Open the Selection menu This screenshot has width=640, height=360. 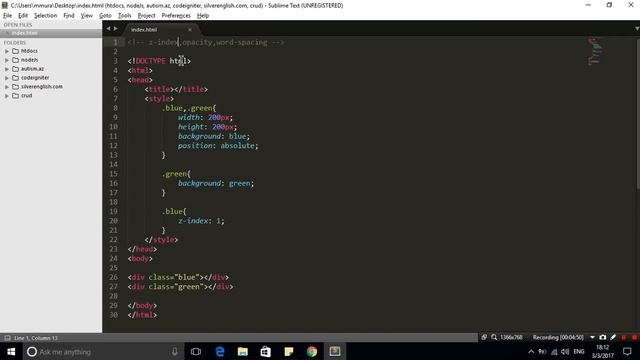(45, 16)
